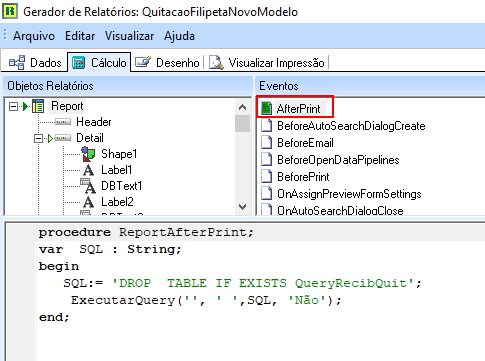Switch to the Desenho tab
Image resolution: width=485 pixels, height=361 pixels.
coord(167,63)
